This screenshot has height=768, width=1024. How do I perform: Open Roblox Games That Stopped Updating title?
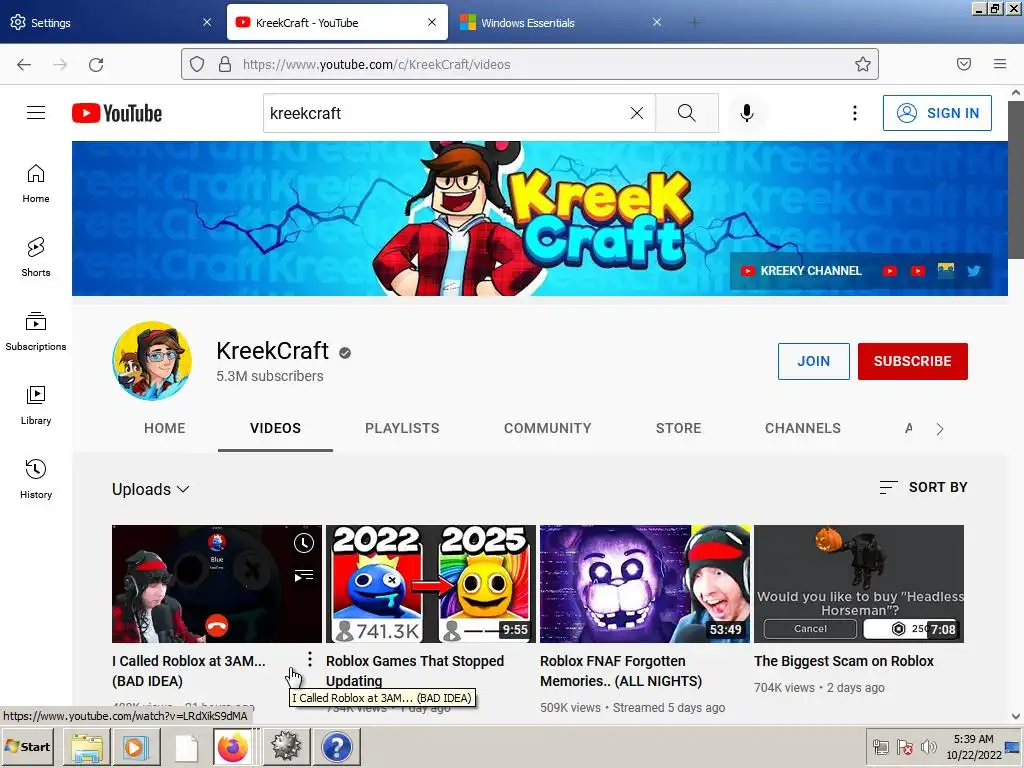pyautogui.click(x=415, y=671)
